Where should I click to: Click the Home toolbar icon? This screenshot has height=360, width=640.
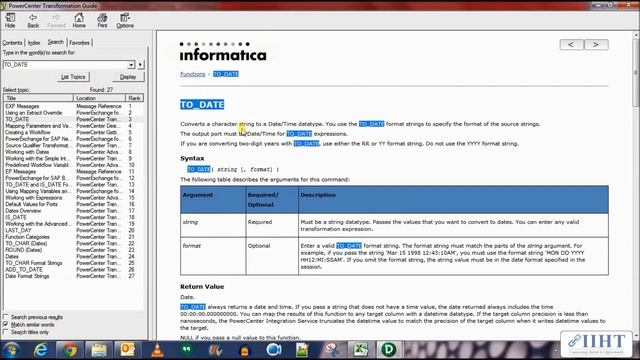(79, 20)
